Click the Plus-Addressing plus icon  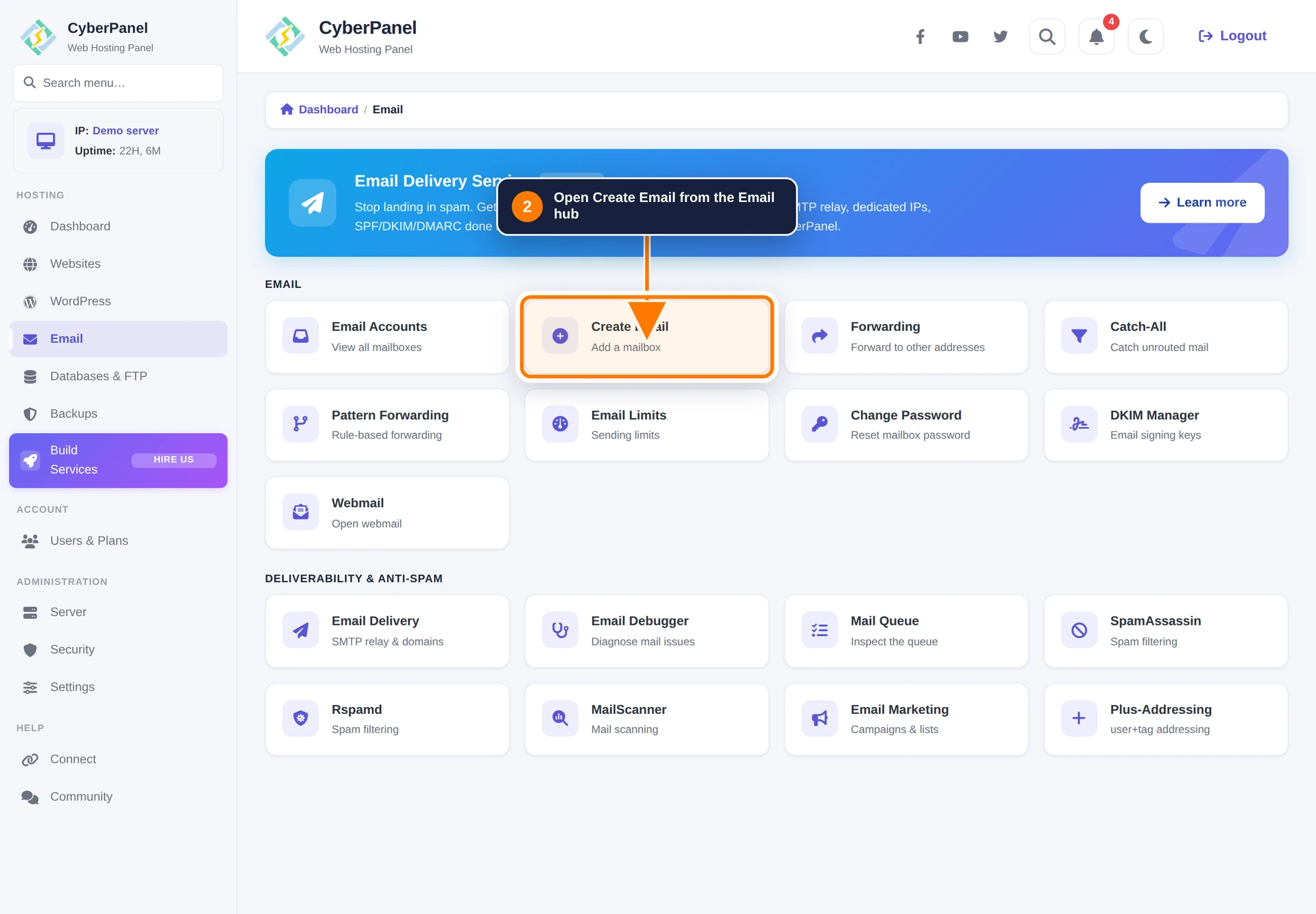pos(1079,719)
